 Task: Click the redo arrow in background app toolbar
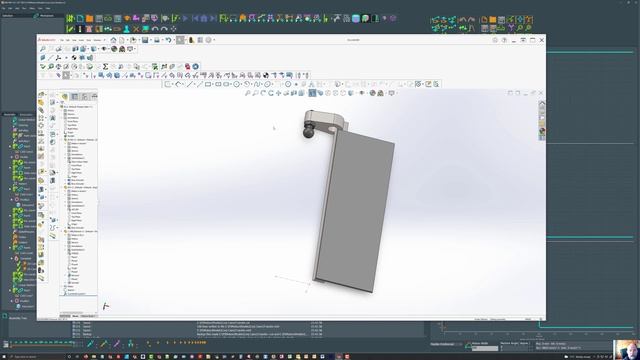164,29
